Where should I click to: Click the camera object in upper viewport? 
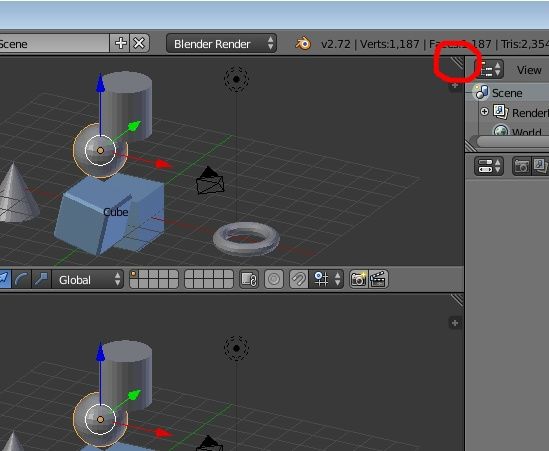[210, 181]
